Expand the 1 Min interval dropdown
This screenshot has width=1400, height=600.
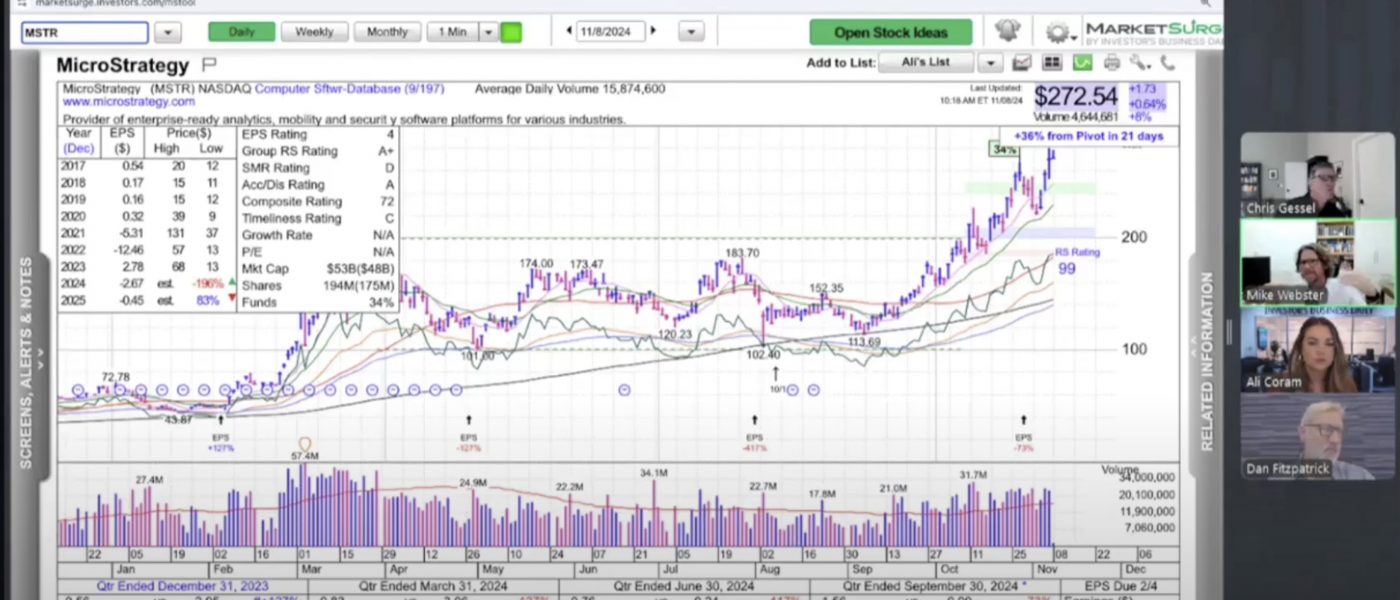click(x=488, y=32)
